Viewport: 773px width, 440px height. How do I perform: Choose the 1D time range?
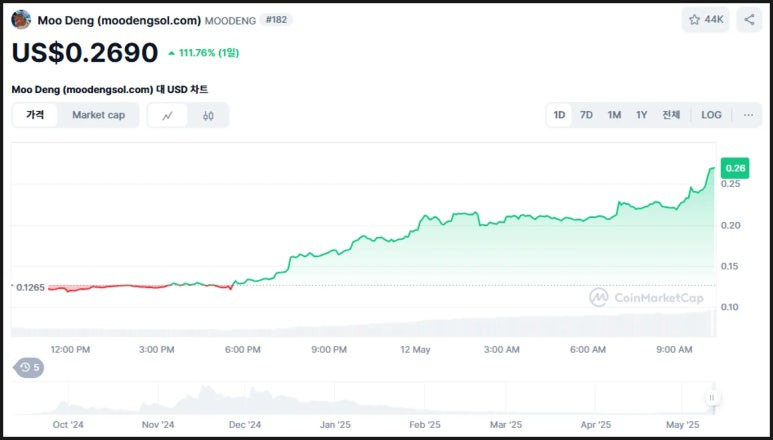(x=559, y=115)
